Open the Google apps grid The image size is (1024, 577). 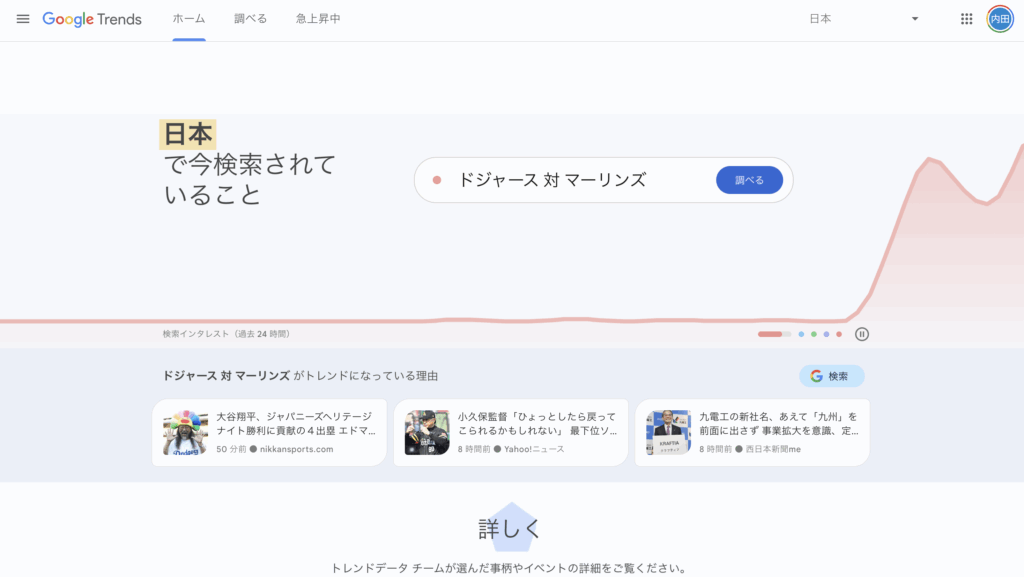point(967,19)
